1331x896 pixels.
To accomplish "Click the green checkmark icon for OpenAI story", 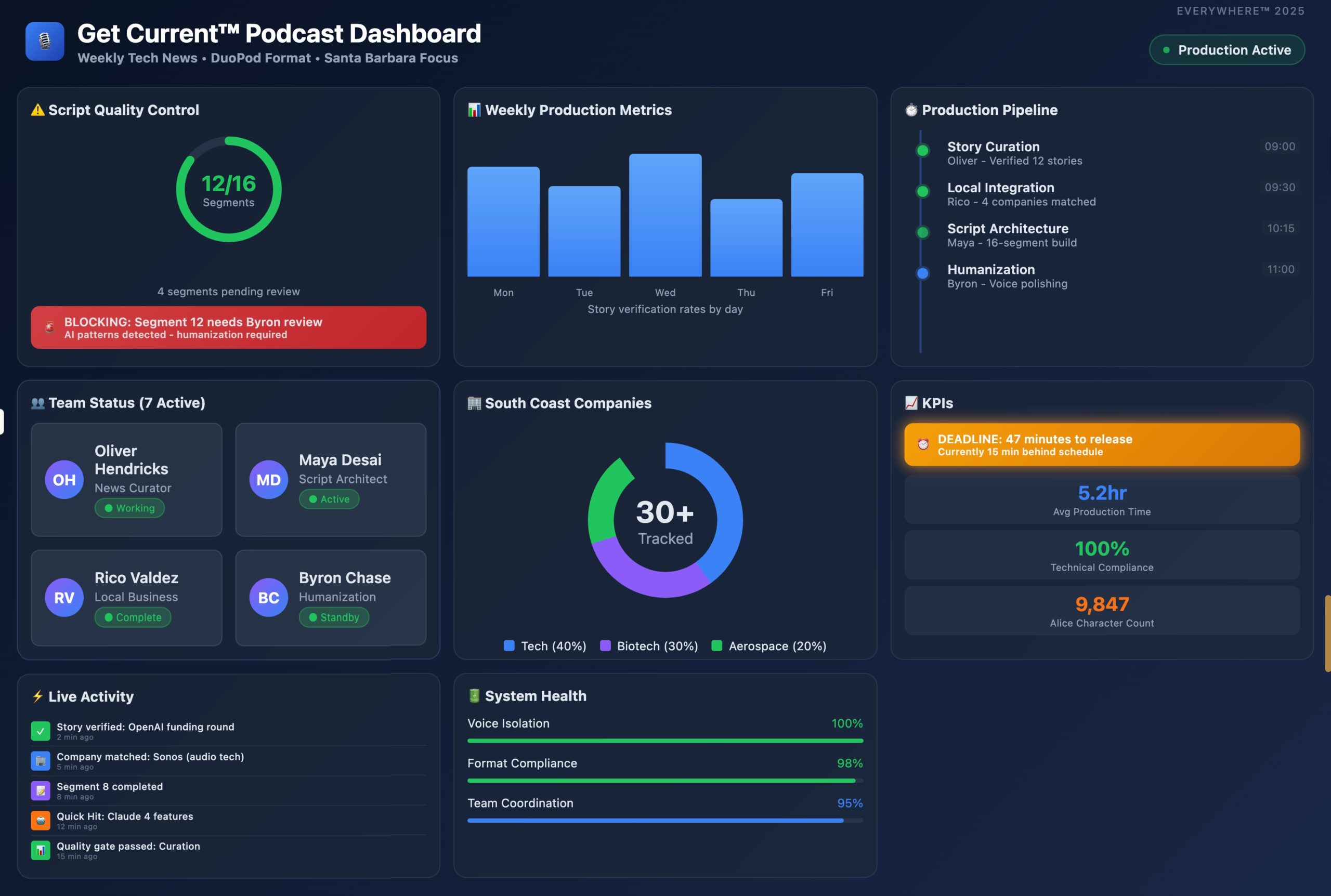I will 41,731.
